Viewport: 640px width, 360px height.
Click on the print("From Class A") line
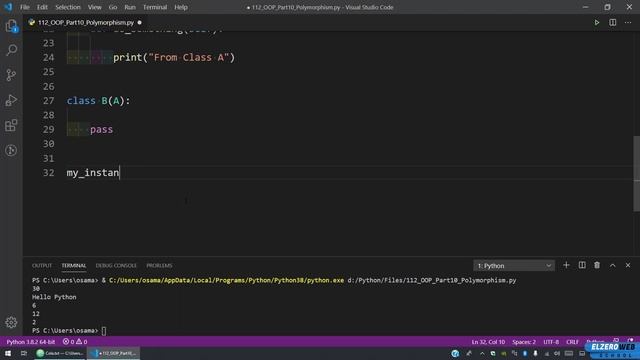pos(174,58)
